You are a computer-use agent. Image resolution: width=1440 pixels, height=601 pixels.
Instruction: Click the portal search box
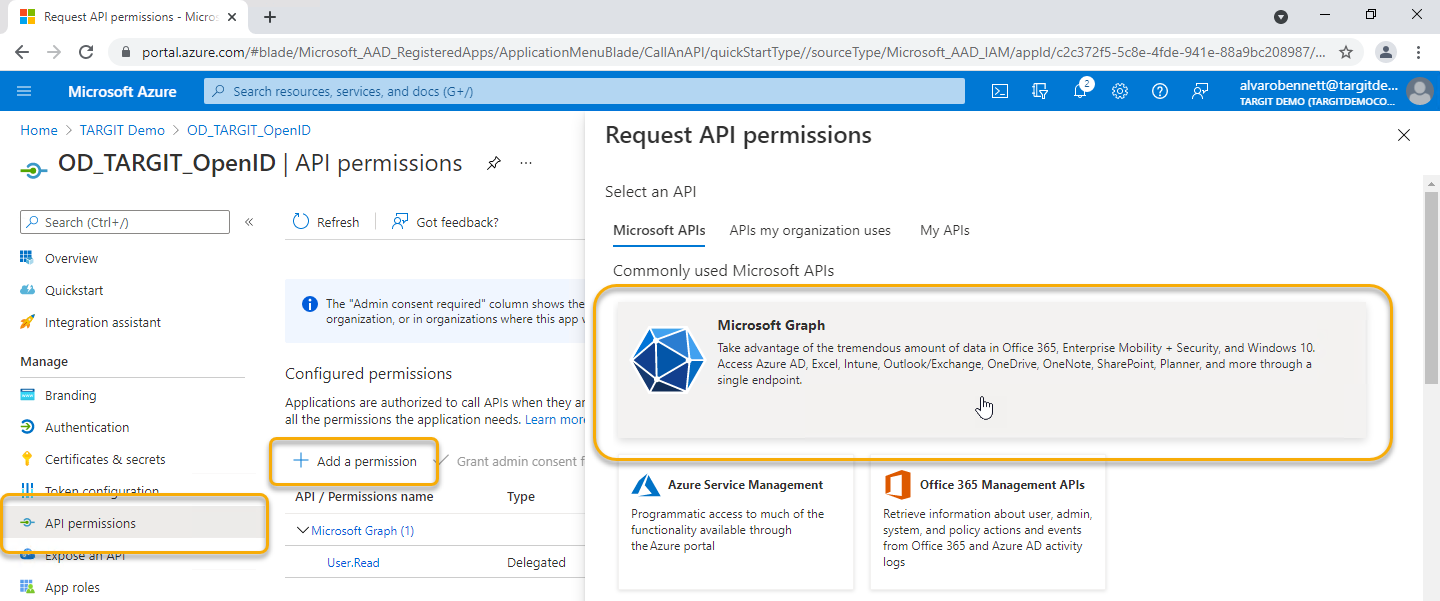coord(585,91)
